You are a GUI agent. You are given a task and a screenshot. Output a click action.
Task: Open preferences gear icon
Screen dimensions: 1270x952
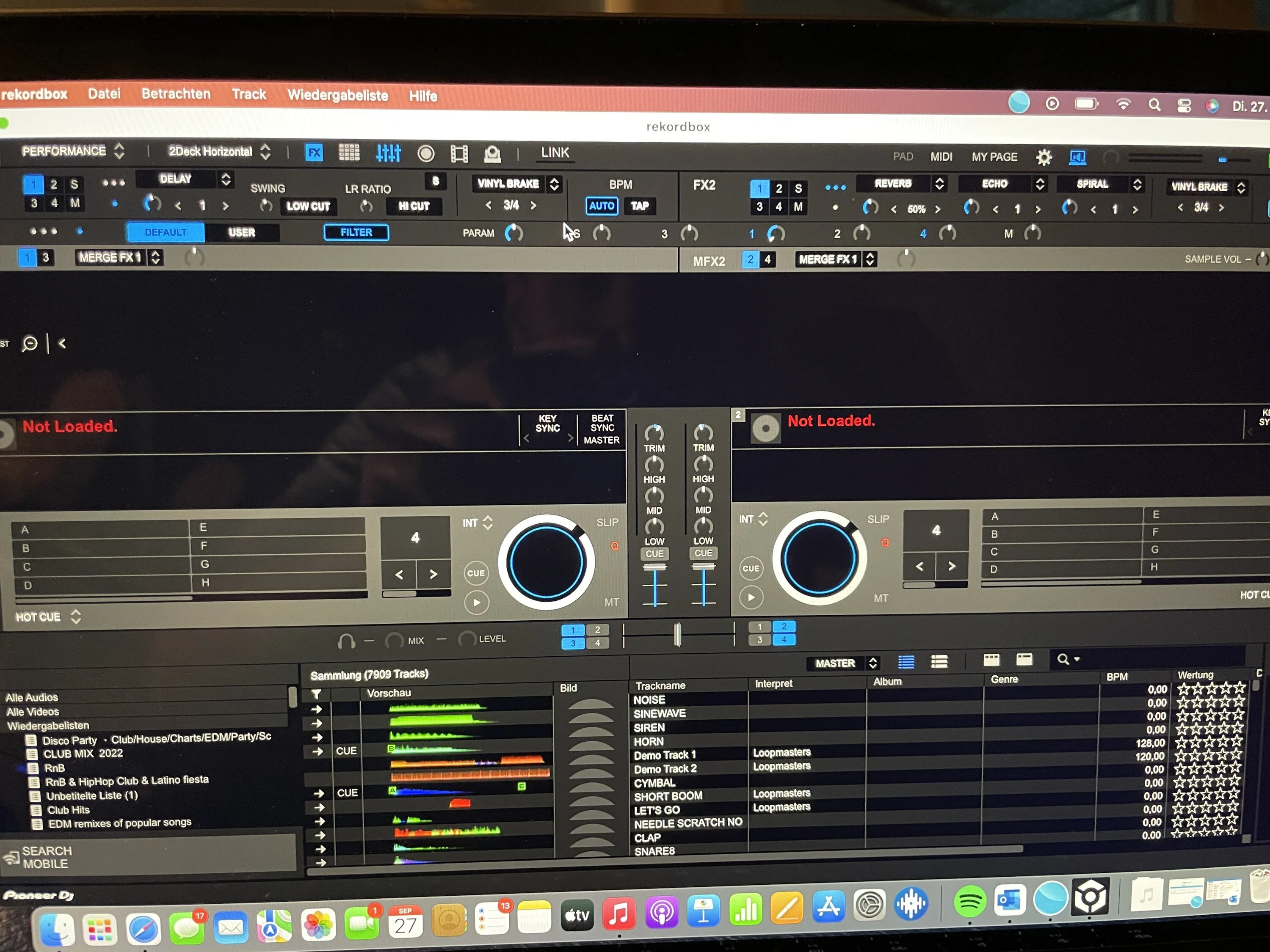click(1043, 157)
